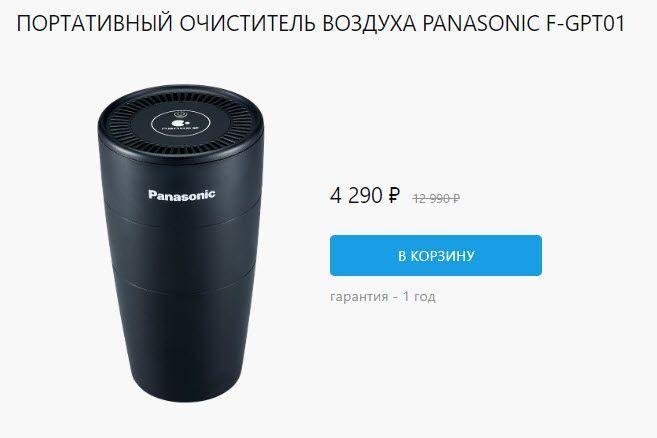Image resolution: width=657 pixels, height=438 pixels.
Task: Add the purifier to cart with В КОРЗИНУ
Action: (x=436, y=256)
